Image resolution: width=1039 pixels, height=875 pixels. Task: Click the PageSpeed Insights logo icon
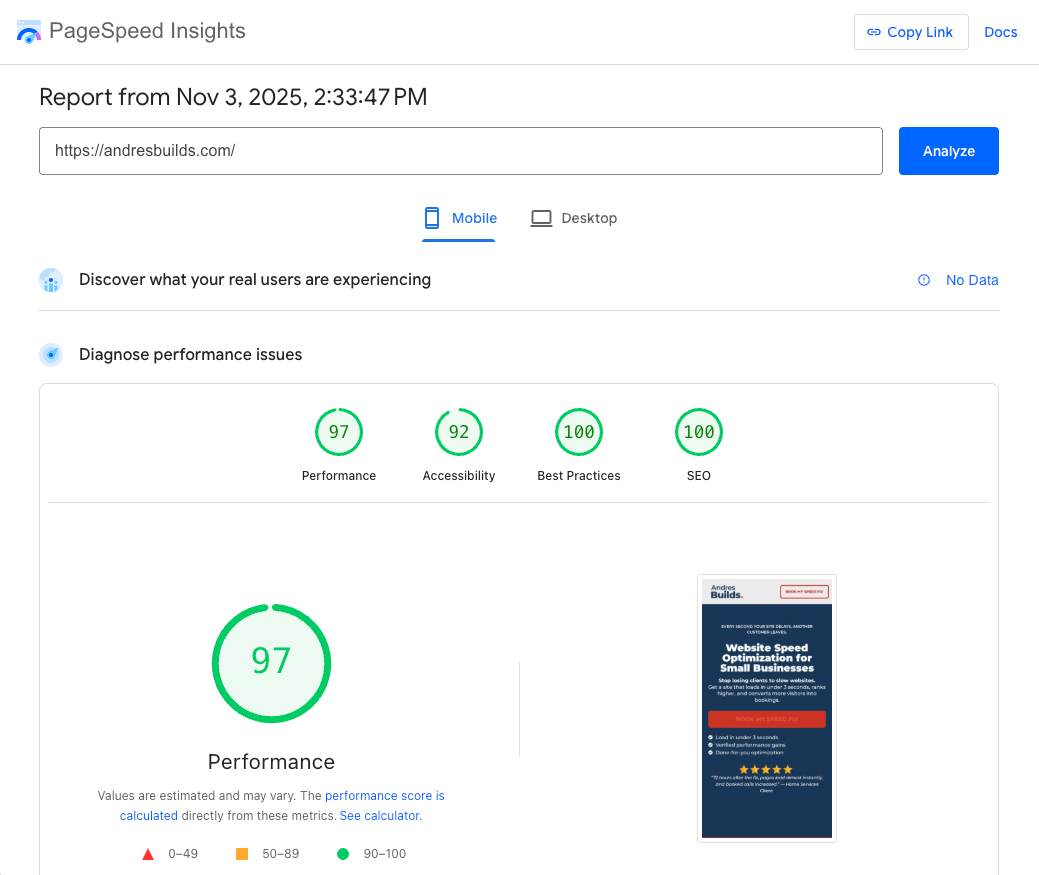[29, 31]
